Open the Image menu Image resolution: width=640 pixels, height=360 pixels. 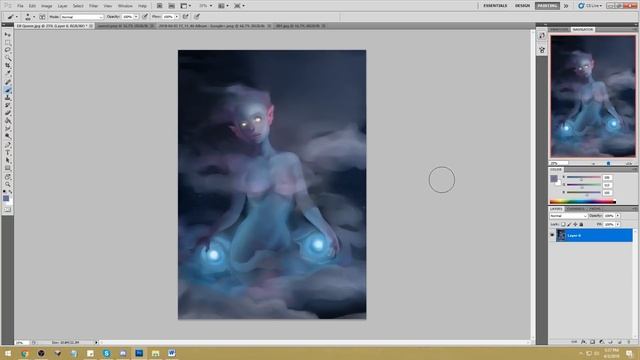click(x=47, y=6)
